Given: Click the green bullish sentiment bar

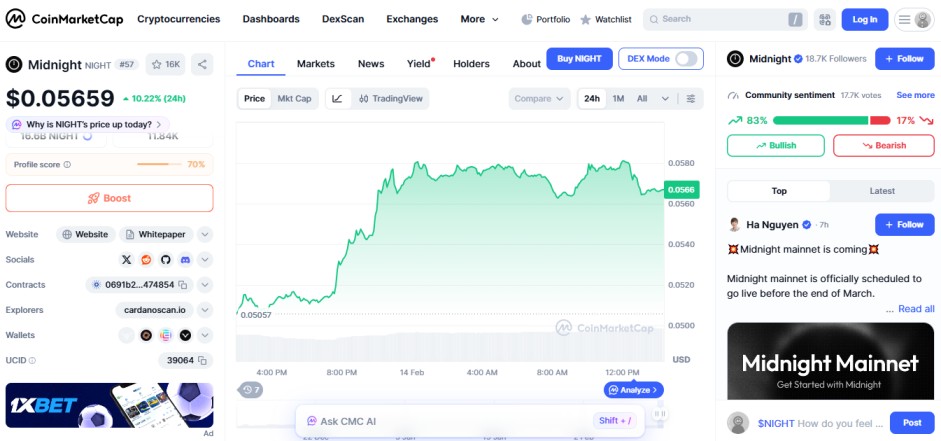Looking at the screenshot, I should pyautogui.click(x=820, y=121).
